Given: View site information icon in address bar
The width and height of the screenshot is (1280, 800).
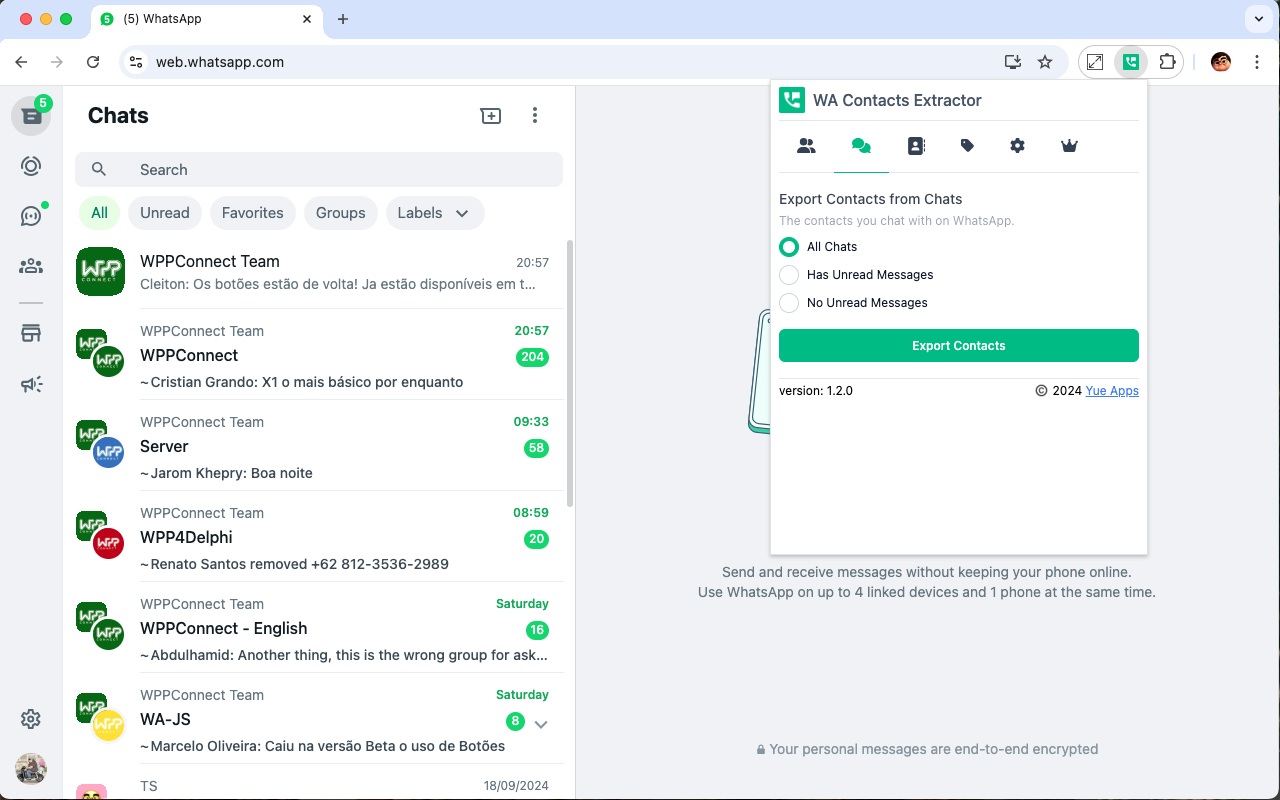Looking at the screenshot, I should pos(136,62).
